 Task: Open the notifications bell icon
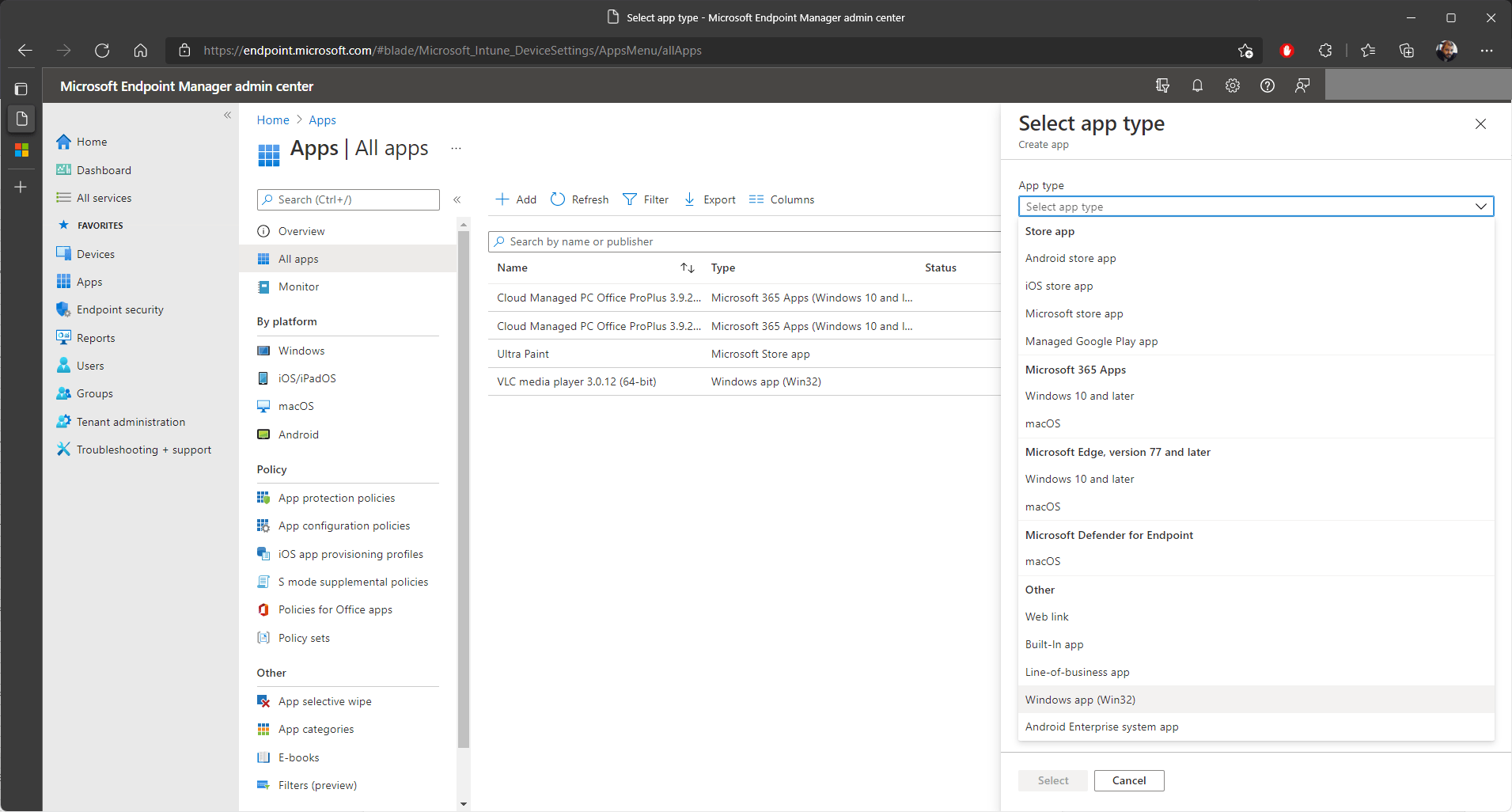[1197, 85]
